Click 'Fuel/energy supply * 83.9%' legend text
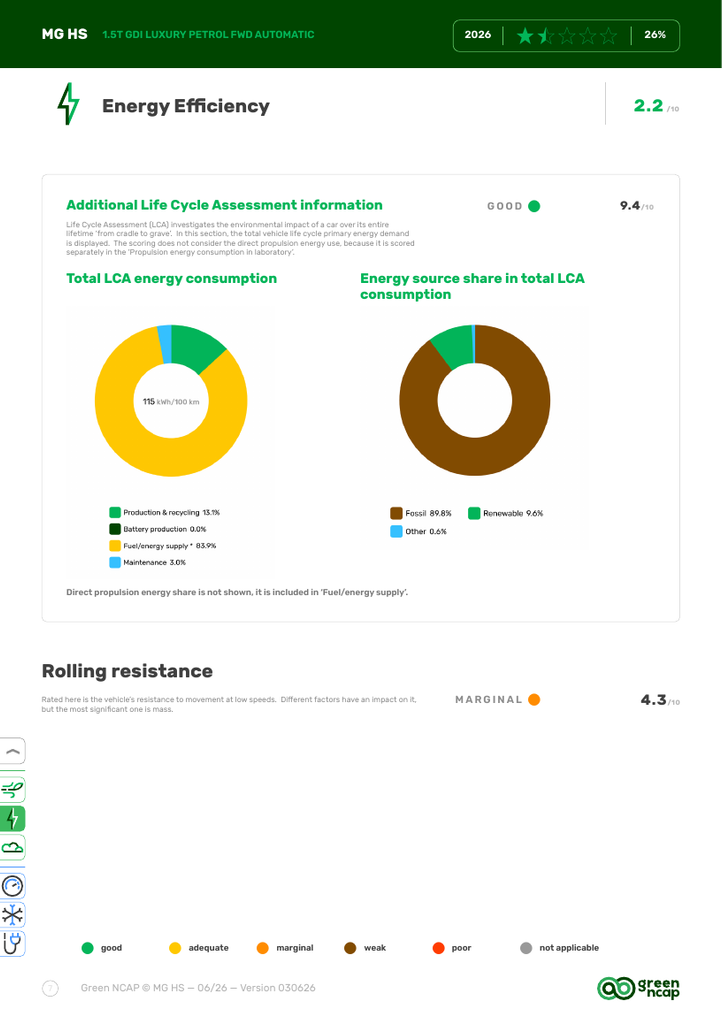This screenshot has width=722, height=1024. click(x=170, y=546)
